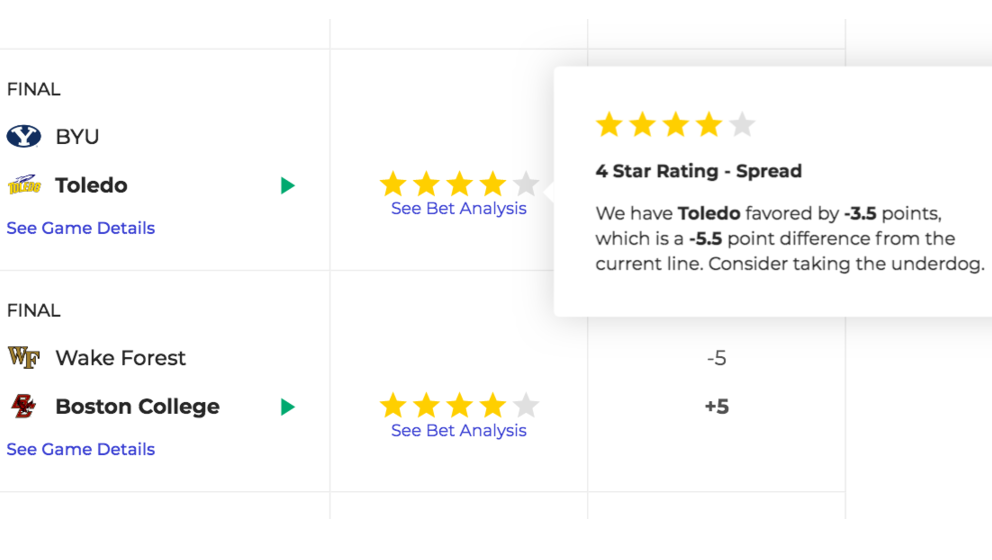Click the Boston College eagle logo

pos(24,406)
